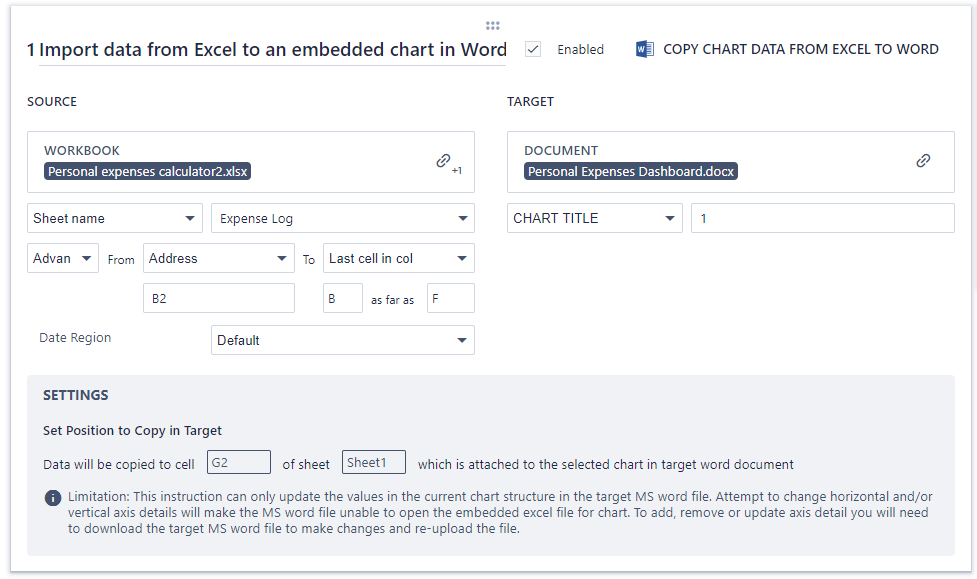
Task: Click the workbook link icon
Action: [x=443, y=160]
